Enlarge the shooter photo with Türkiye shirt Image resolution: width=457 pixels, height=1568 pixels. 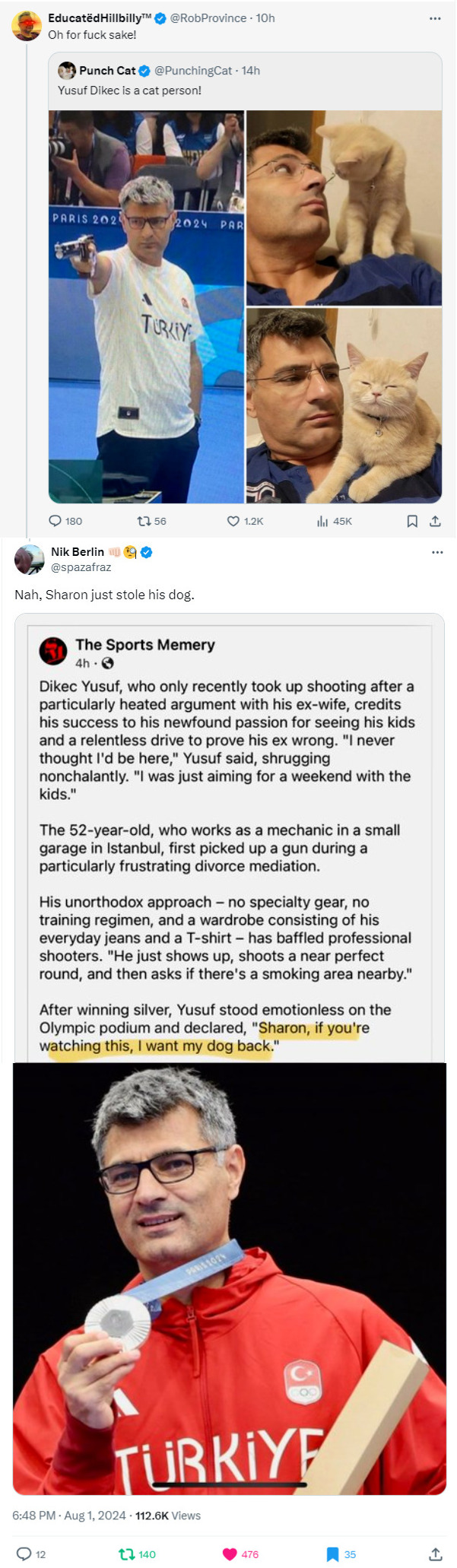pos(147,306)
